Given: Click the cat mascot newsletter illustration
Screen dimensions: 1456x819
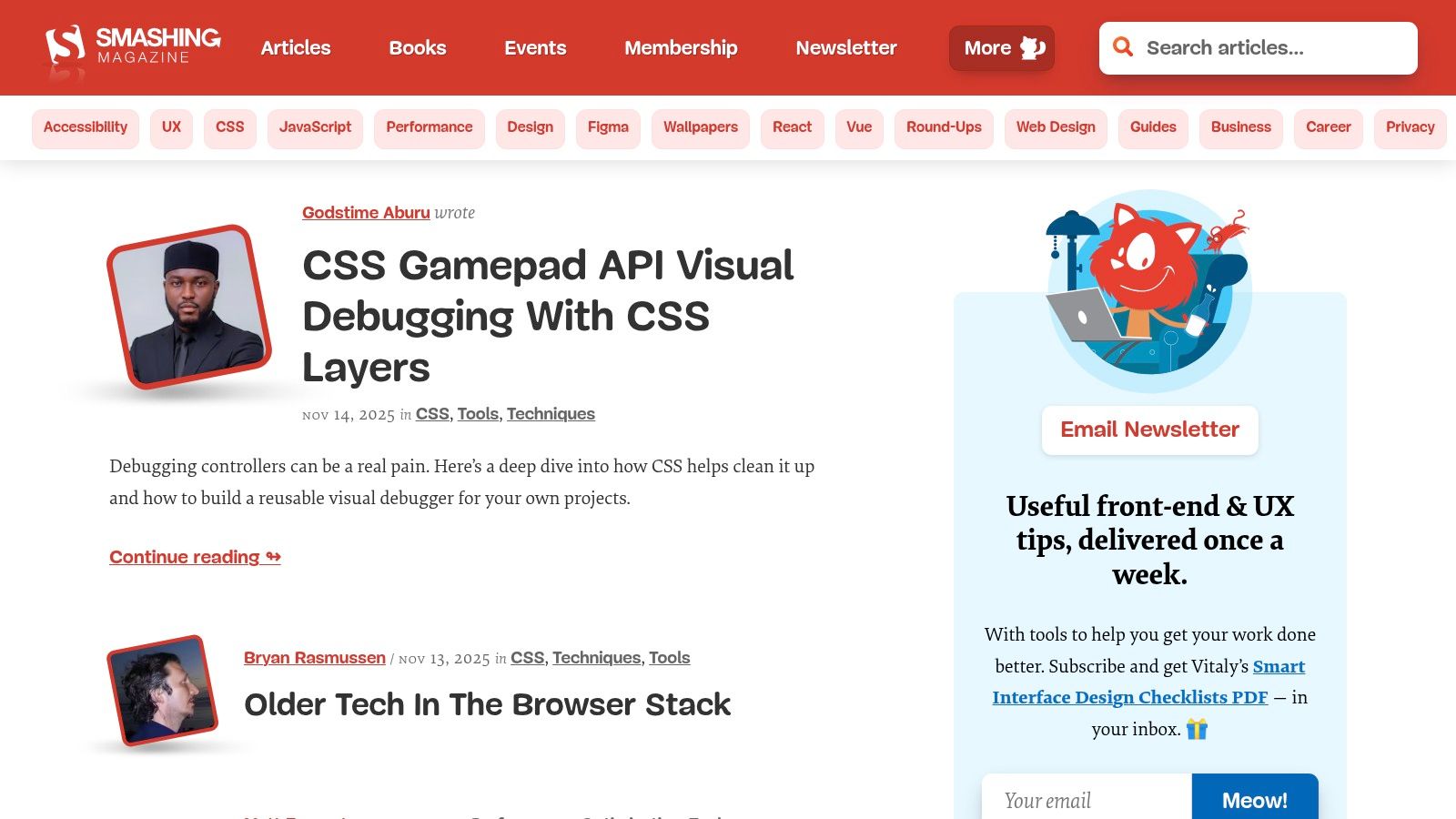Looking at the screenshot, I should [x=1148, y=289].
